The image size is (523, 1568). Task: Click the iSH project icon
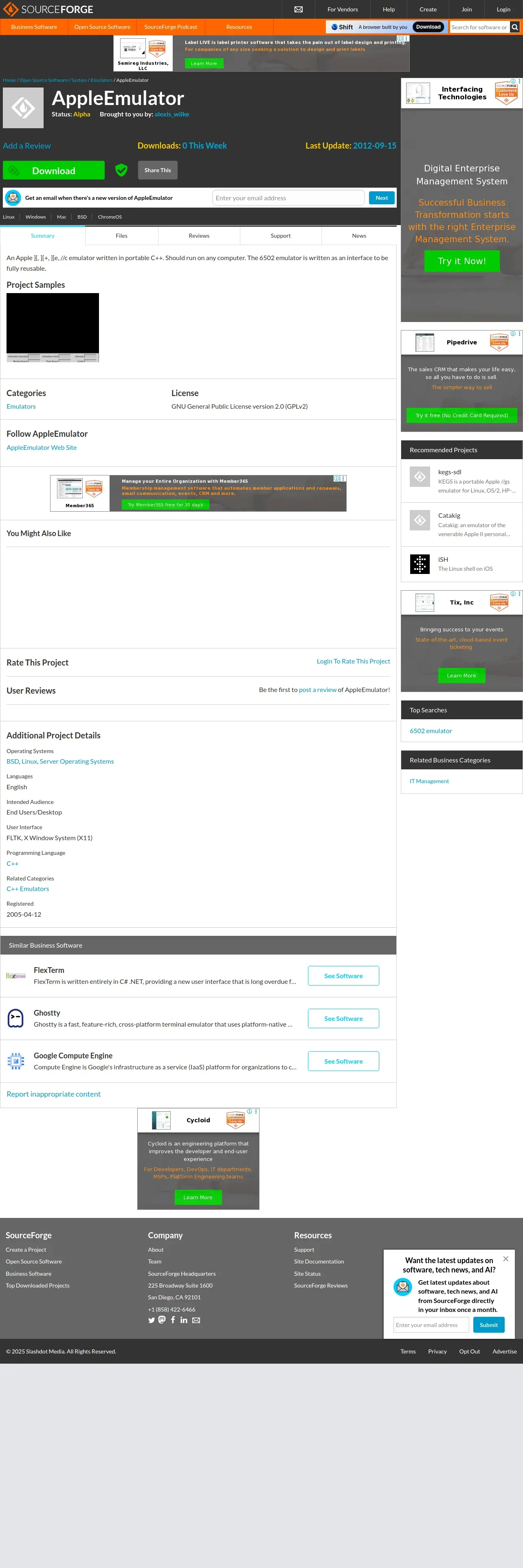[x=420, y=564]
